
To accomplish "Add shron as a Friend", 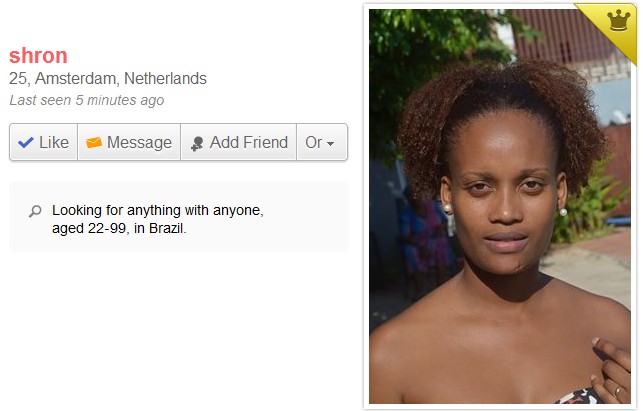I will tap(239, 142).
